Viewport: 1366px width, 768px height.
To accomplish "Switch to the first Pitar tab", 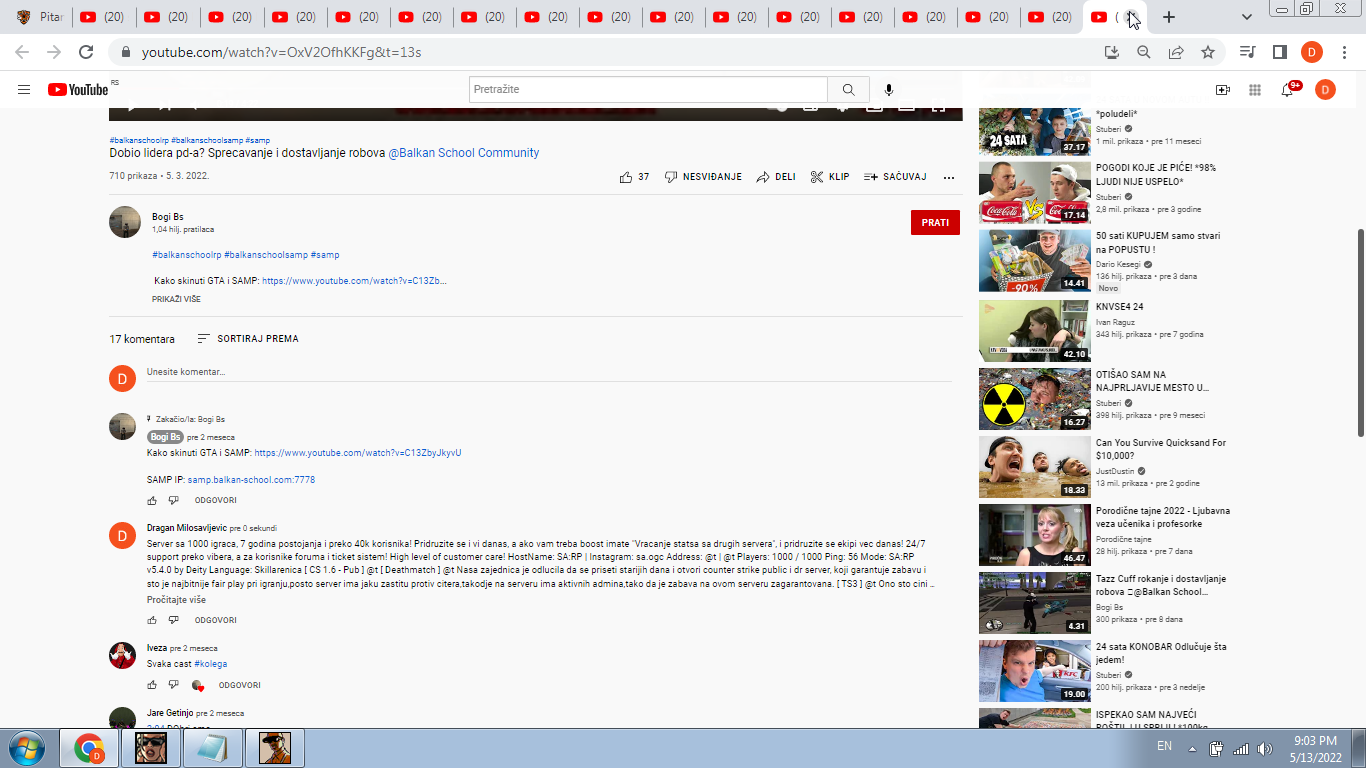I will pos(38,17).
